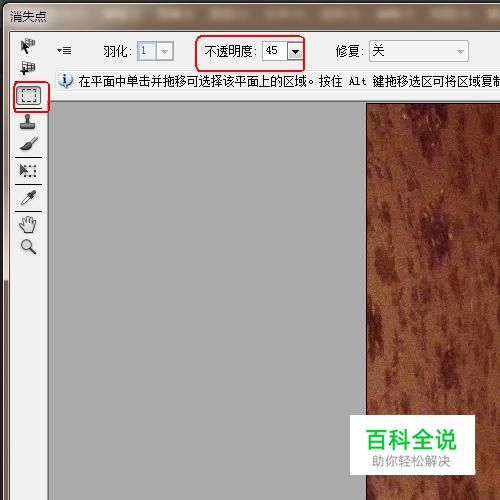Click the 消失点 window title
This screenshot has width=500, height=500.
point(28,16)
